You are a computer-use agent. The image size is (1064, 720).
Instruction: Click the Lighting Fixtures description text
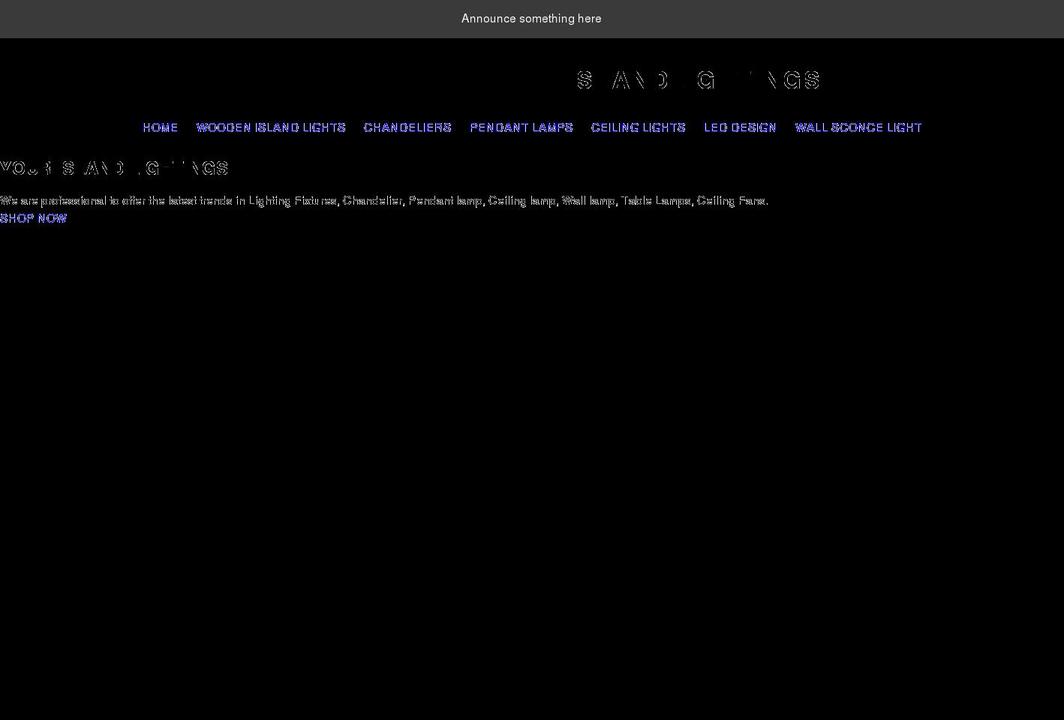(x=384, y=200)
